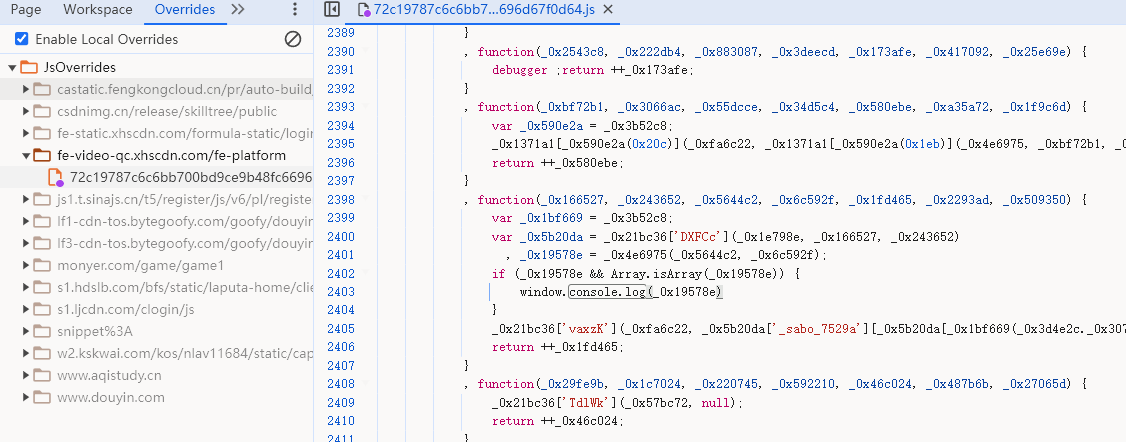Set breakpoint on line number 2400

[x=340, y=236]
